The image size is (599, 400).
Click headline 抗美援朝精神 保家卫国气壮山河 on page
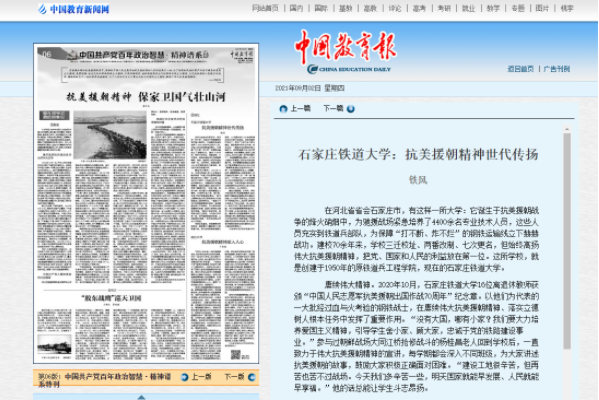pos(146,97)
